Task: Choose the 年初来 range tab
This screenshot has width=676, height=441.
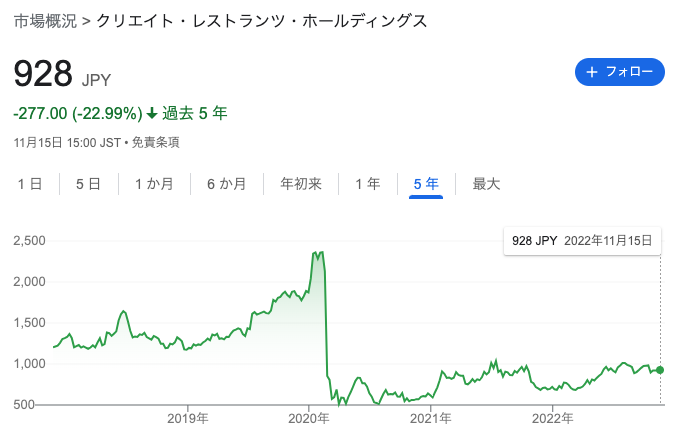Action: click(301, 184)
